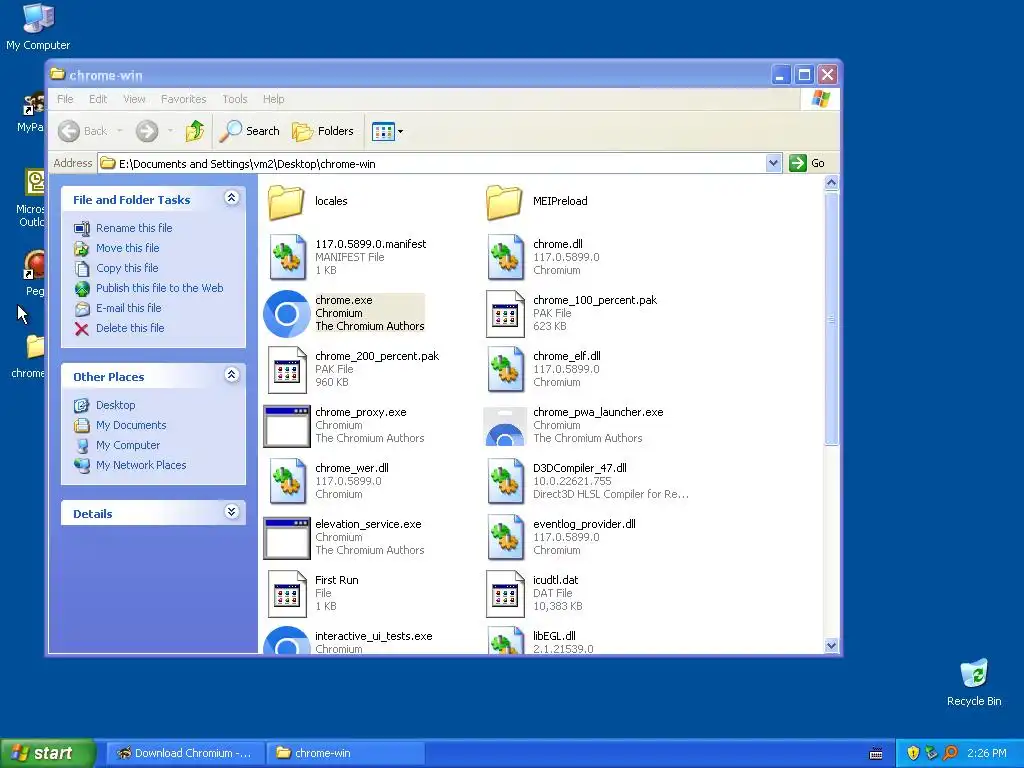The height and width of the screenshot is (768, 1024).
Task: Open the File menu
Action: tap(65, 99)
